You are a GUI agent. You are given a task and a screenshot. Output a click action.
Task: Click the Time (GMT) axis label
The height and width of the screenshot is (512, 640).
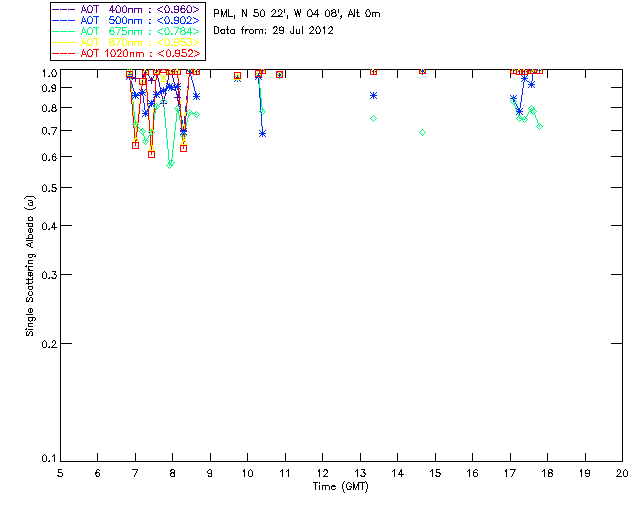[340, 487]
